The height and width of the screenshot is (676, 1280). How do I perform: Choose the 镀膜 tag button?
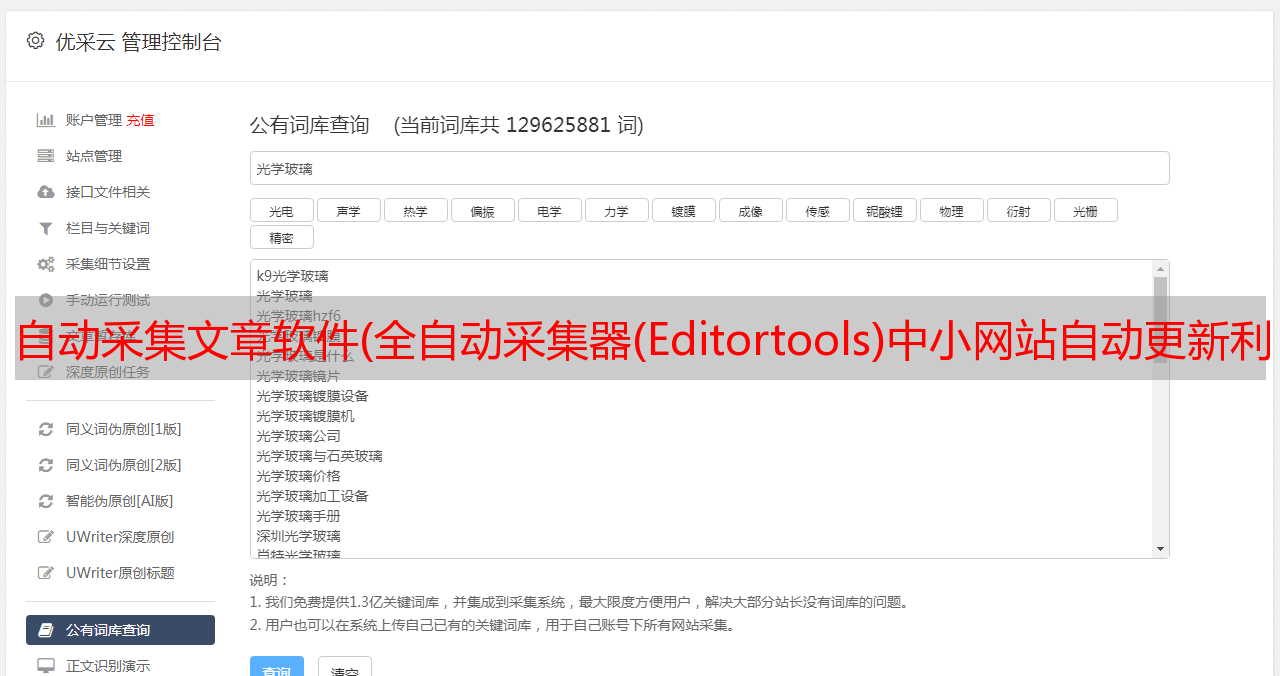pyautogui.click(x=683, y=211)
